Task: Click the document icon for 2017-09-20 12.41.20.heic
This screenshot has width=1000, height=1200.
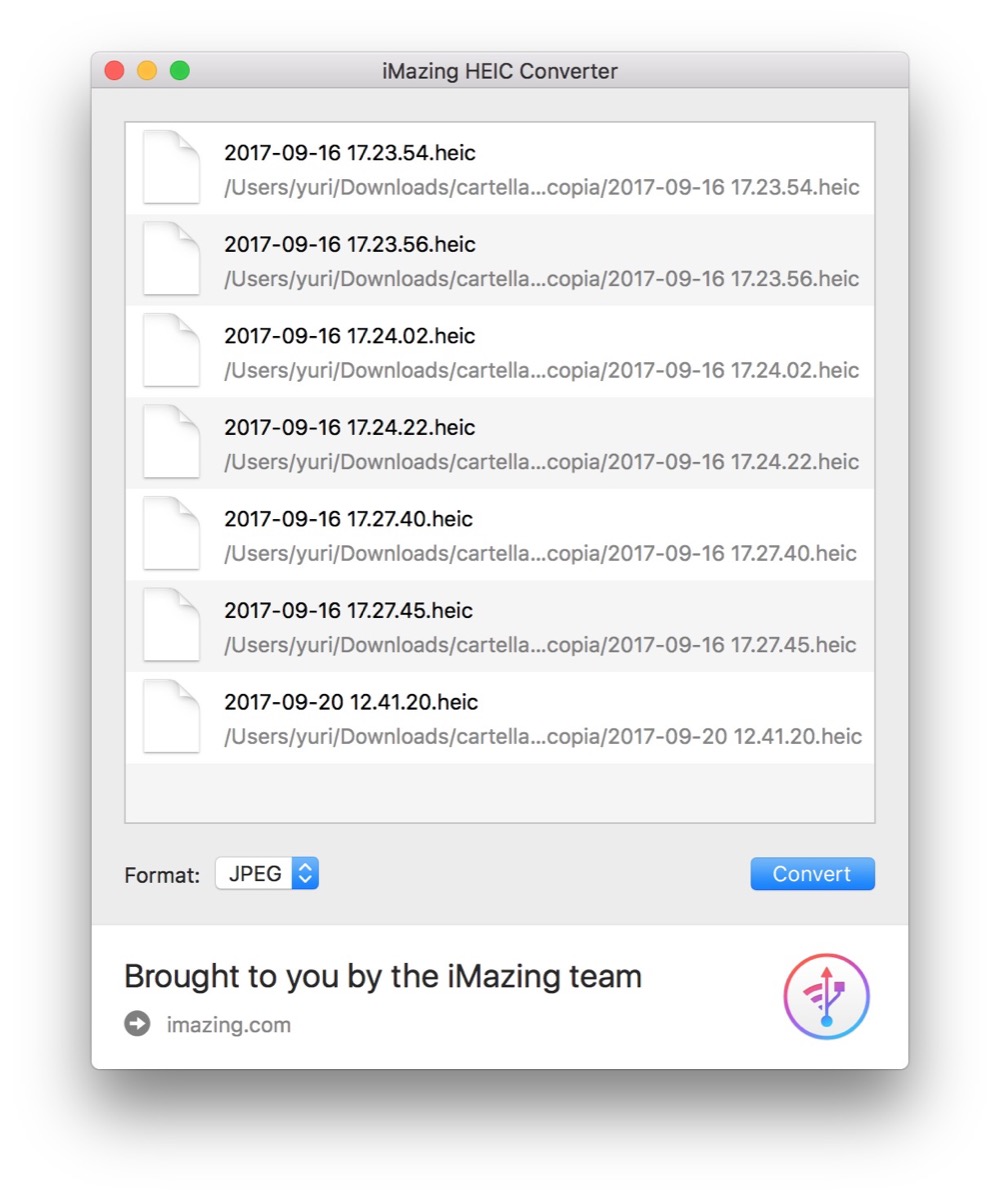Action: (171, 717)
